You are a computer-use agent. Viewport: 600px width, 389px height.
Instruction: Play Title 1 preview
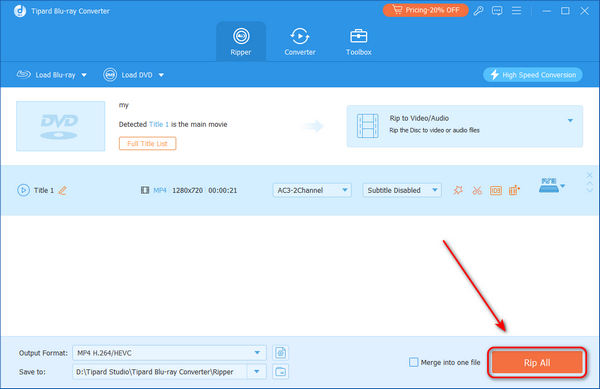click(x=23, y=190)
